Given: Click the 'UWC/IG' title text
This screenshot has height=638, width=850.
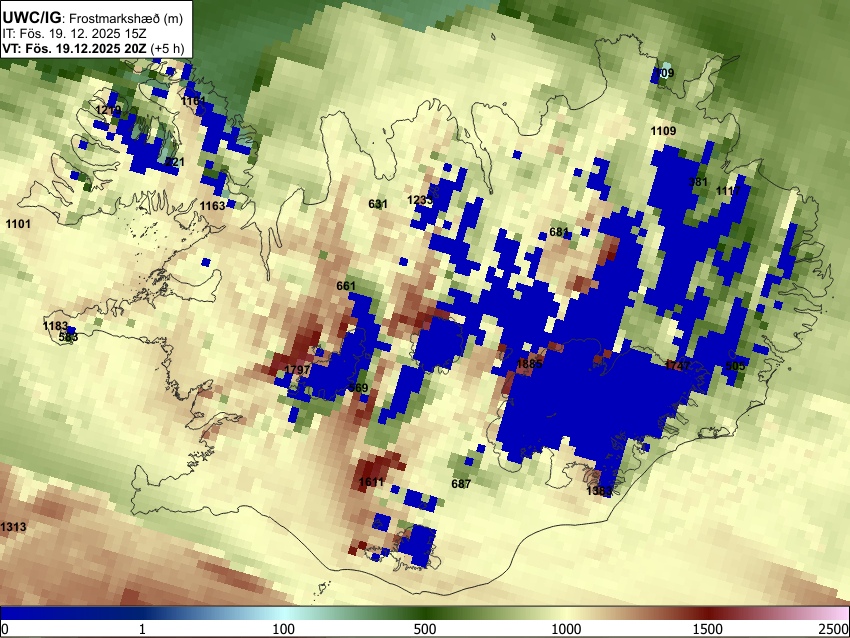Looking at the screenshot, I should (x=32, y=18).
